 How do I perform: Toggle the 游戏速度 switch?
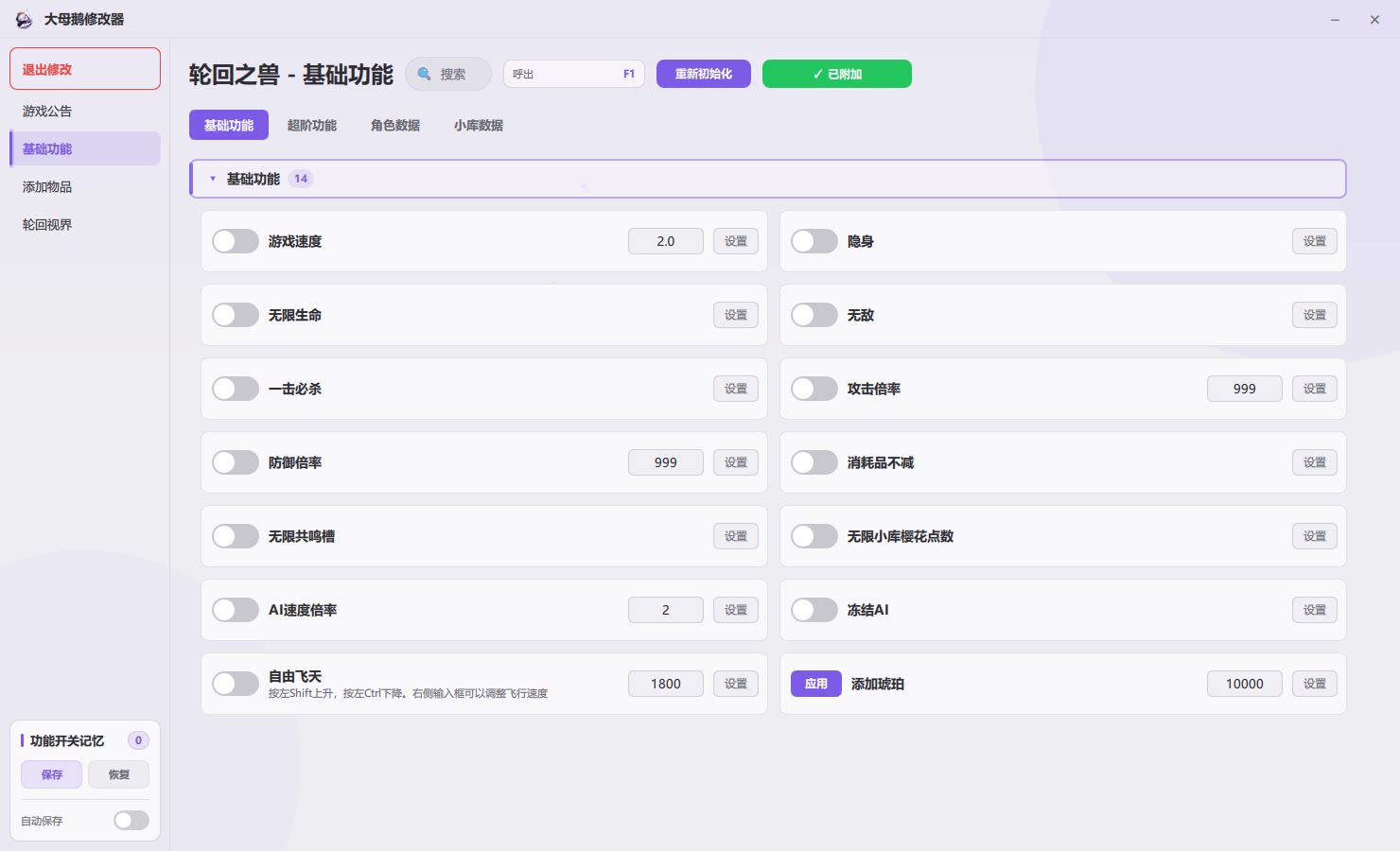coord(236,241)
